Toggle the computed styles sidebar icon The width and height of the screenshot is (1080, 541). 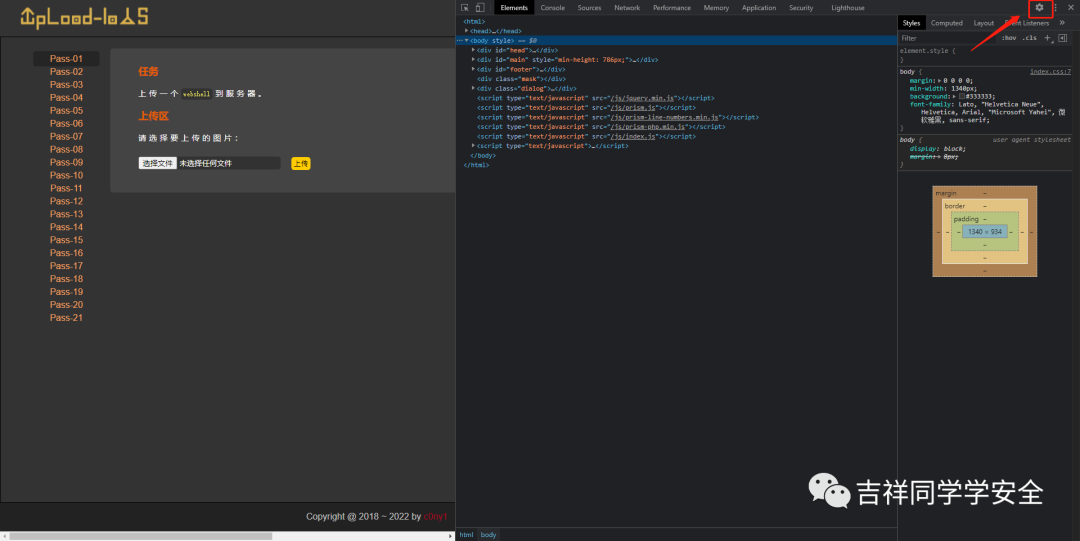(1063, 38)
